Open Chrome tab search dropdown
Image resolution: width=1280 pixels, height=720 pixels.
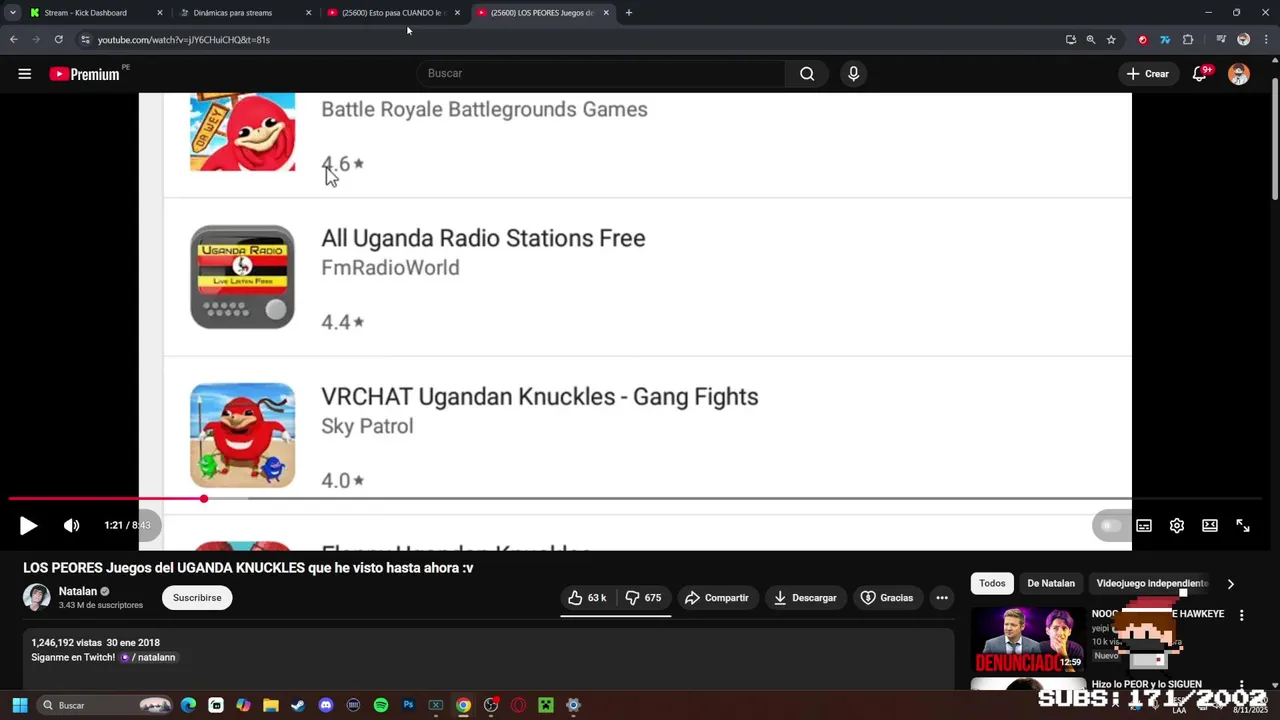12,13
